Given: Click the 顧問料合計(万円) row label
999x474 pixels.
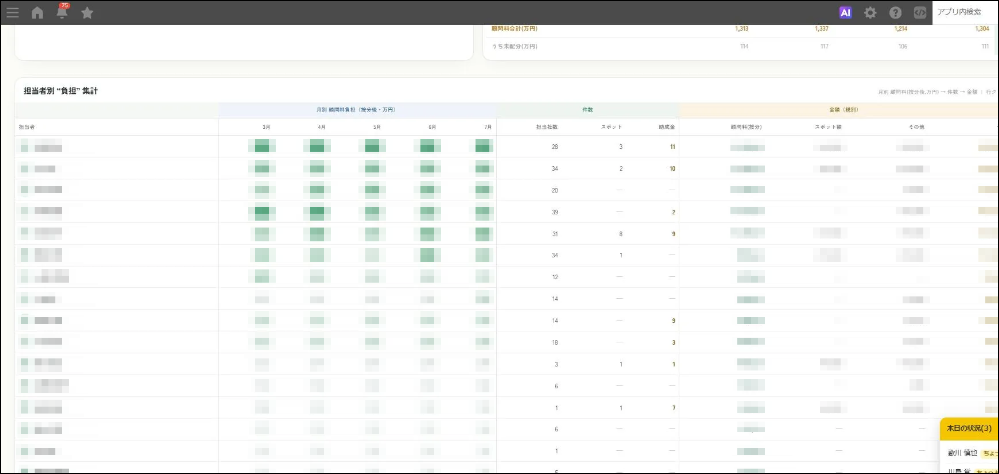Looking at the screenshot, I should point(515,29).
